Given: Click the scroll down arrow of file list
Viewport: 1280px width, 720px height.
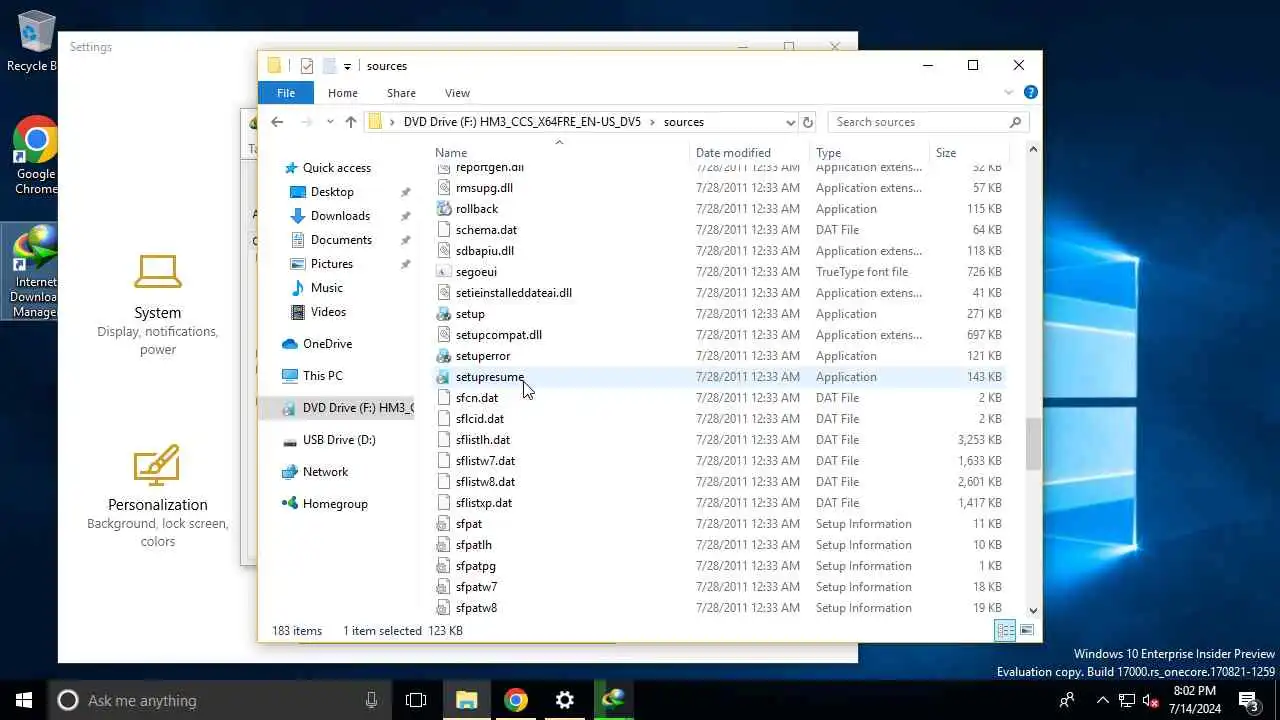Looking at the screenshot, I should (1033, 609).
